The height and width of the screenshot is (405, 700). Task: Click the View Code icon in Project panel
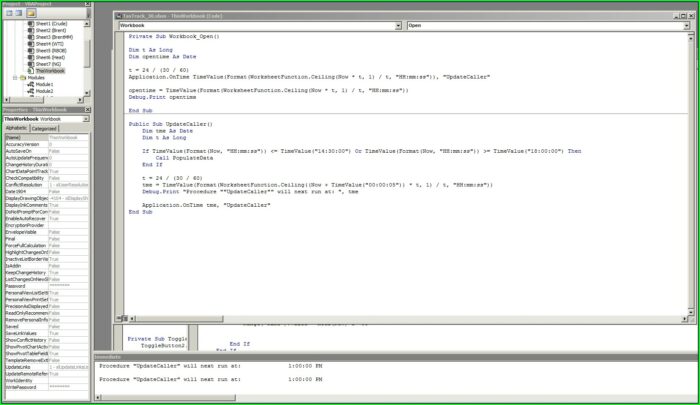(9, 13)
